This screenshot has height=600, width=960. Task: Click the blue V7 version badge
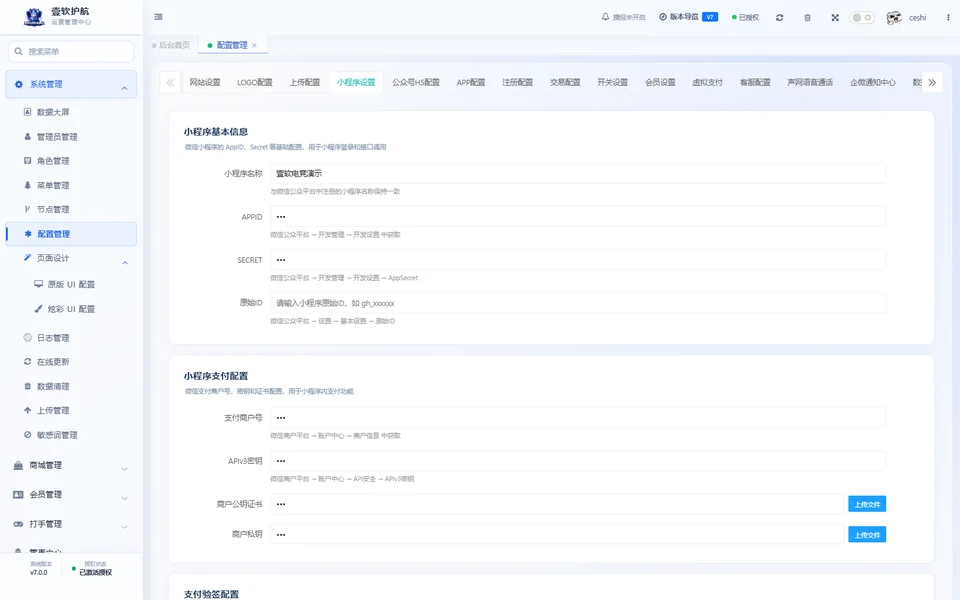click(x=710, y=17)
